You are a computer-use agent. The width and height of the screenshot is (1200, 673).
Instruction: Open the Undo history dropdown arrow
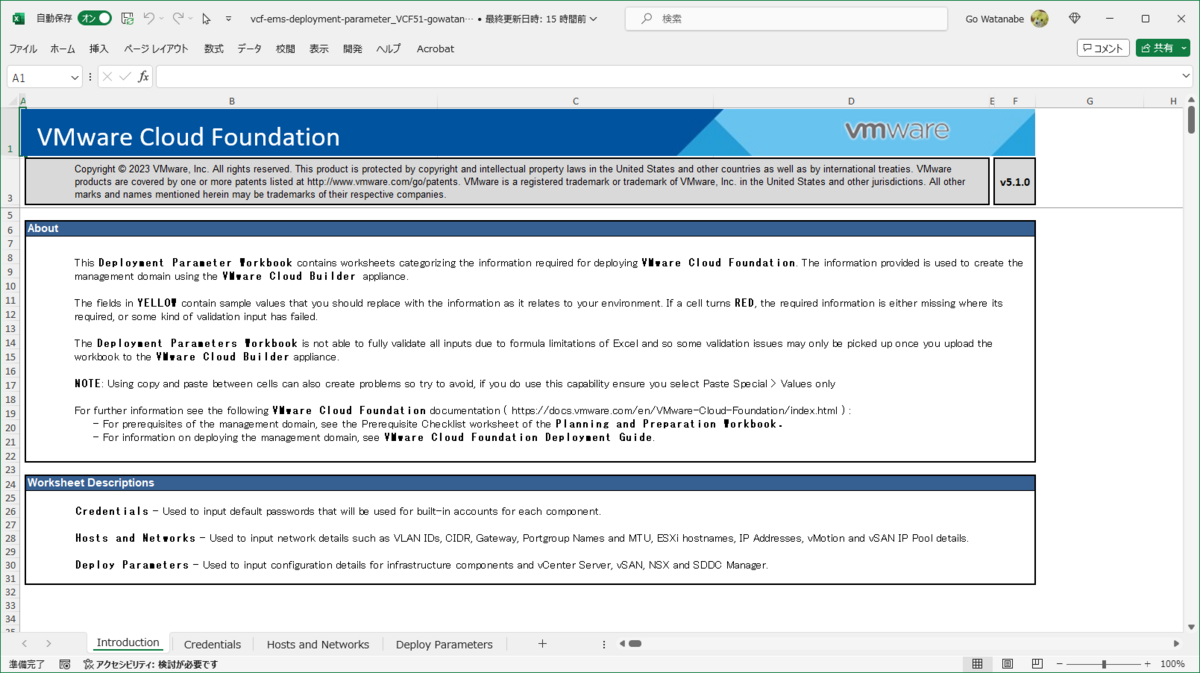[161, 19]
